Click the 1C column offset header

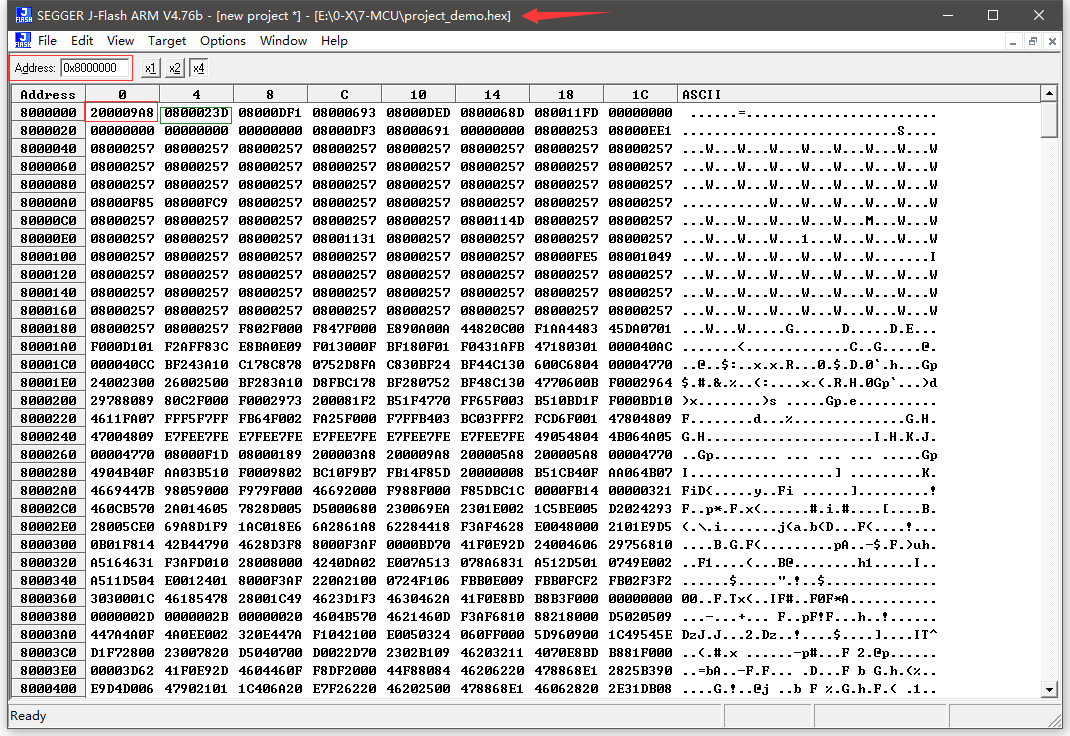640,94
